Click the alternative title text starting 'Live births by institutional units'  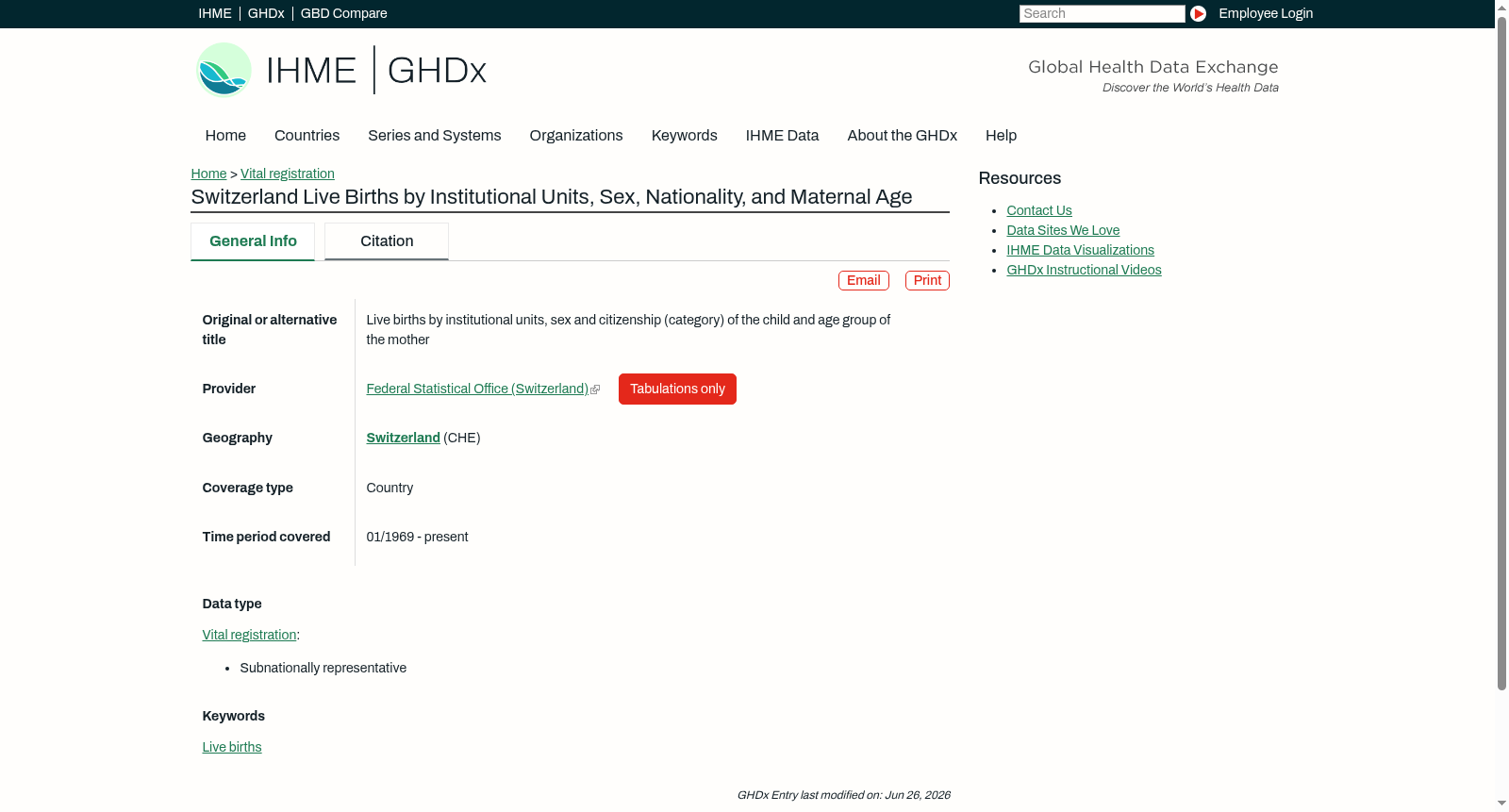click(628, 330)
